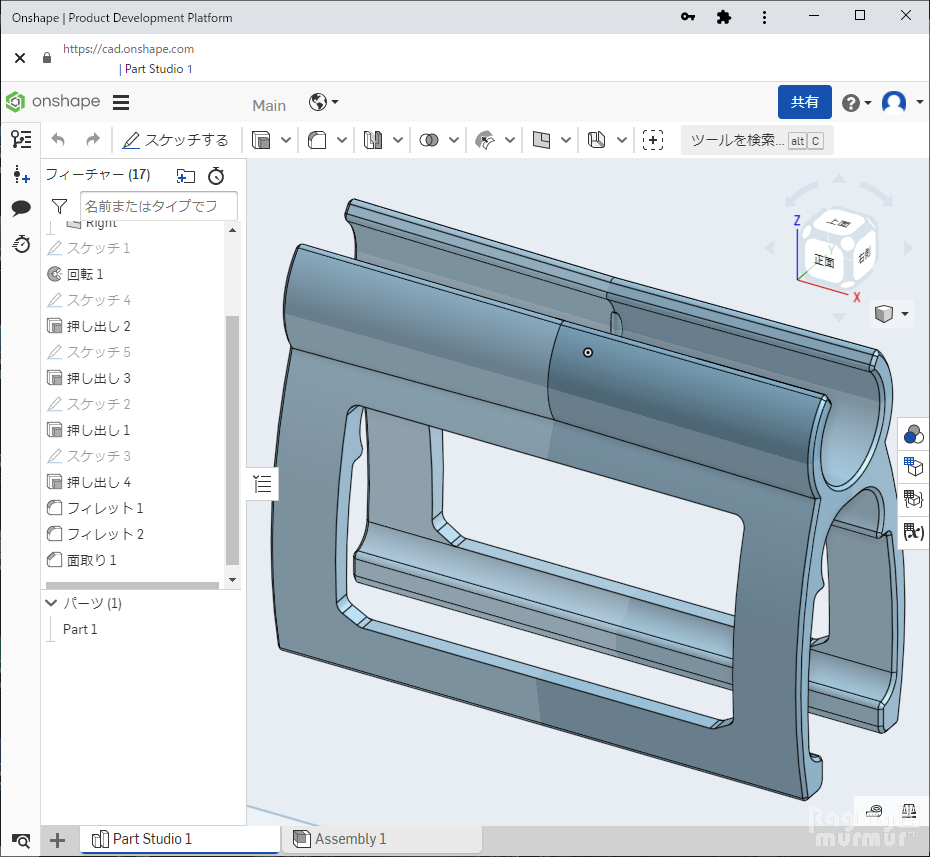This screenshot has width=930, height=857.
Task: Click the filter funnel icon
Action: click(59, 206)
